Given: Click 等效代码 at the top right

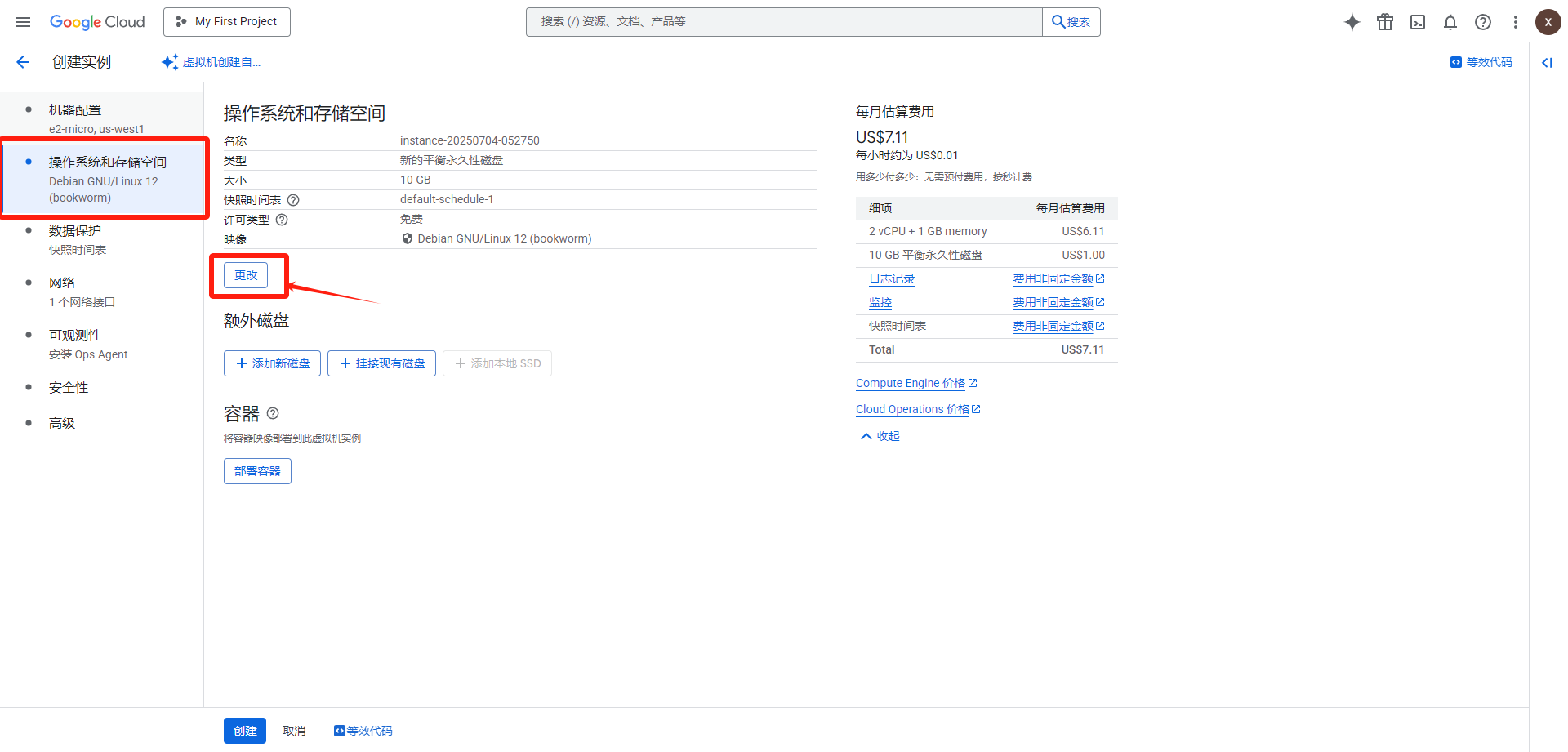Looking at the screenshot, I should 1481,62.
